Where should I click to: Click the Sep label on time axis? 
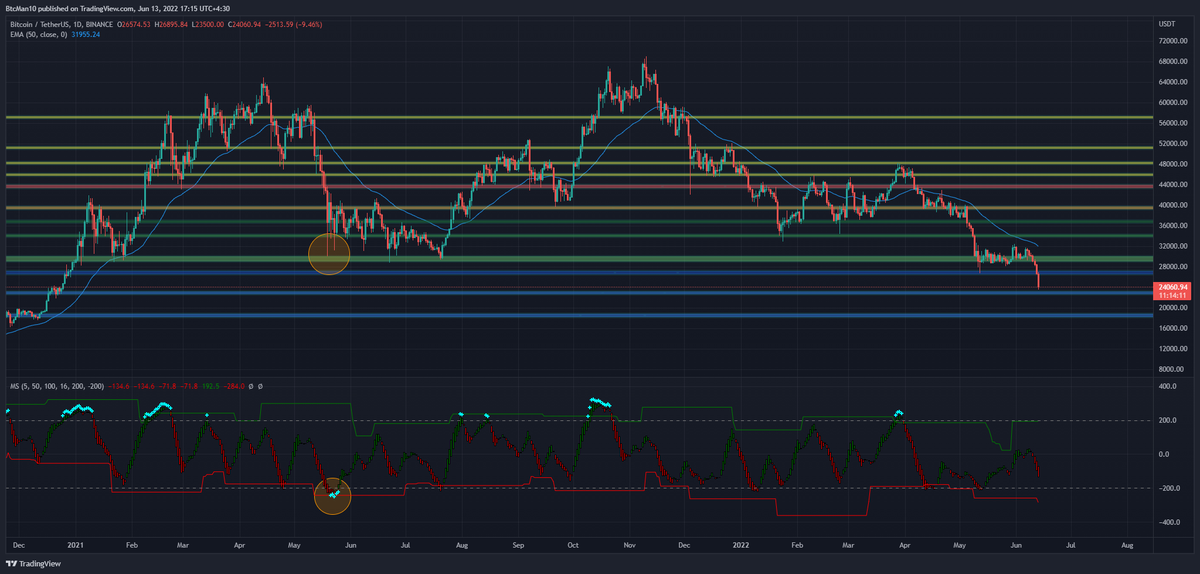point(517,547)
